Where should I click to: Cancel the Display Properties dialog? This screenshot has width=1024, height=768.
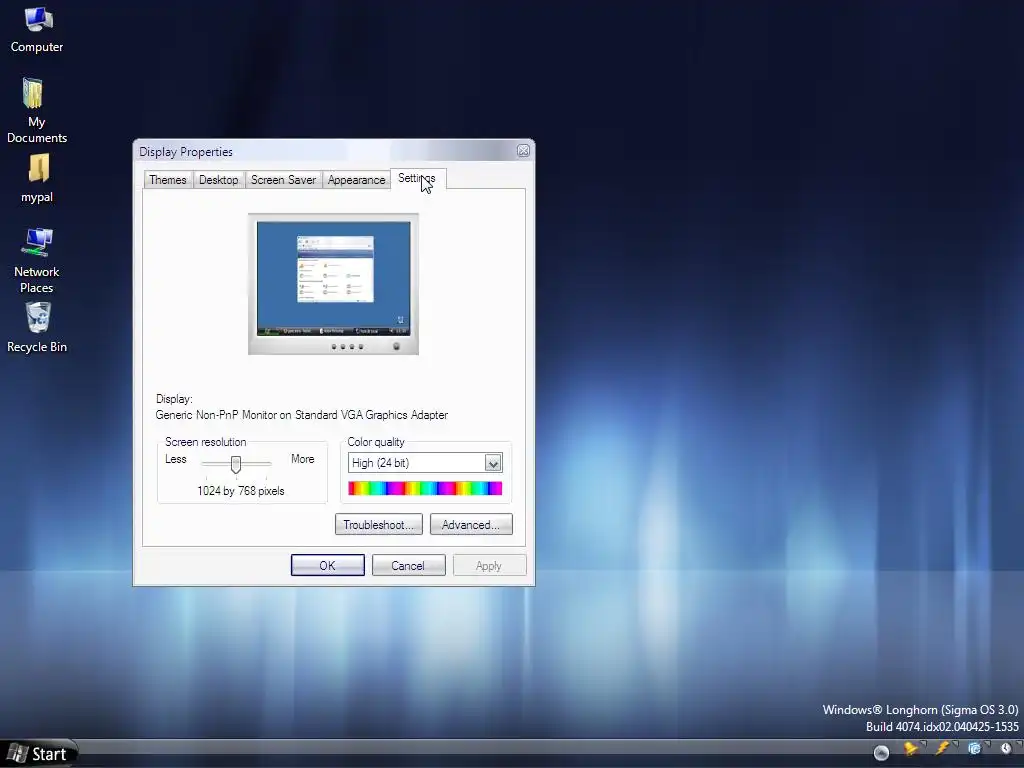pos(409,566)
